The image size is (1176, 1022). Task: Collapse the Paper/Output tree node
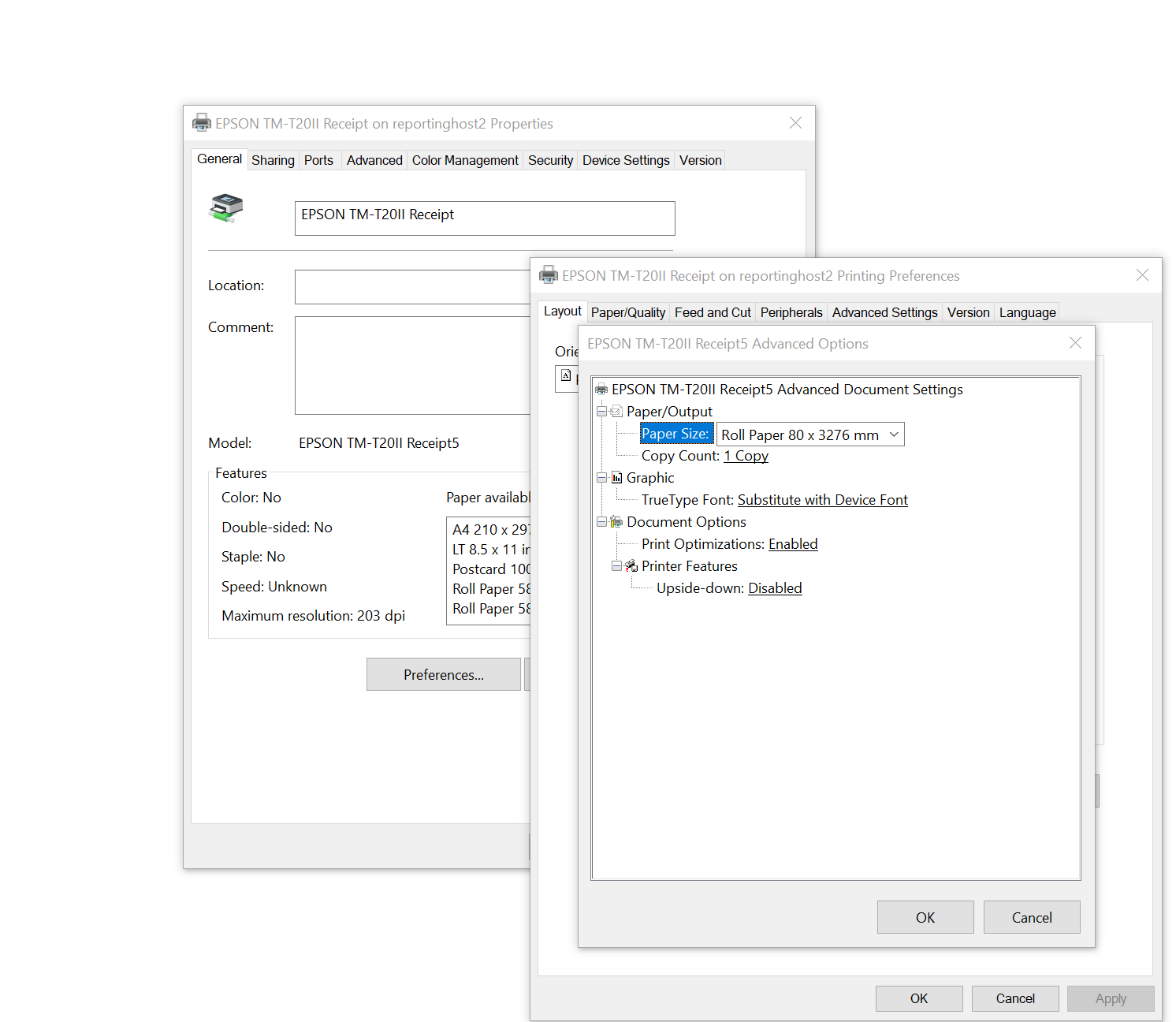601,412
